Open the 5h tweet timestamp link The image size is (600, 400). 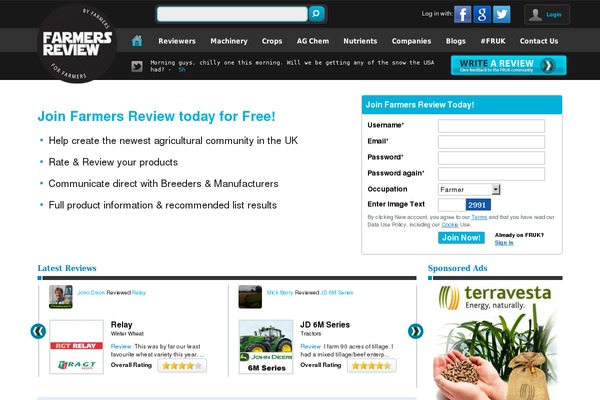click(x=182, y=70)
